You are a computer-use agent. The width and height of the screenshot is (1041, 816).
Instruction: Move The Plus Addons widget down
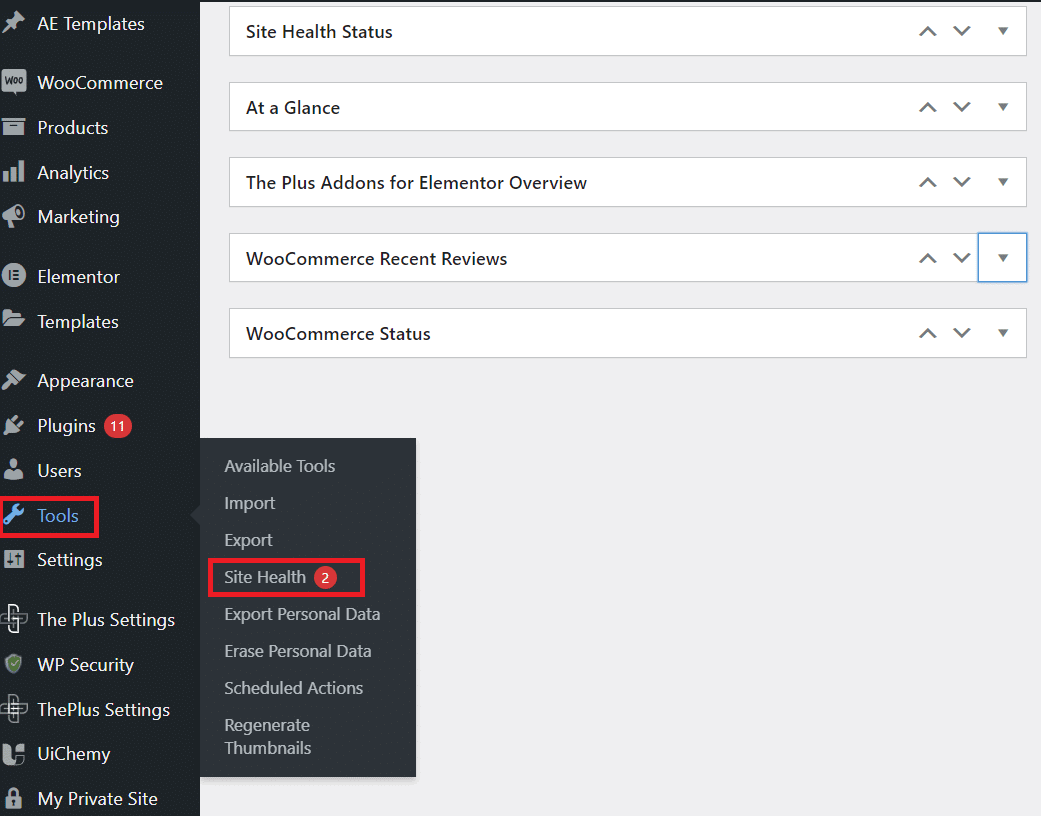[962, 182]
